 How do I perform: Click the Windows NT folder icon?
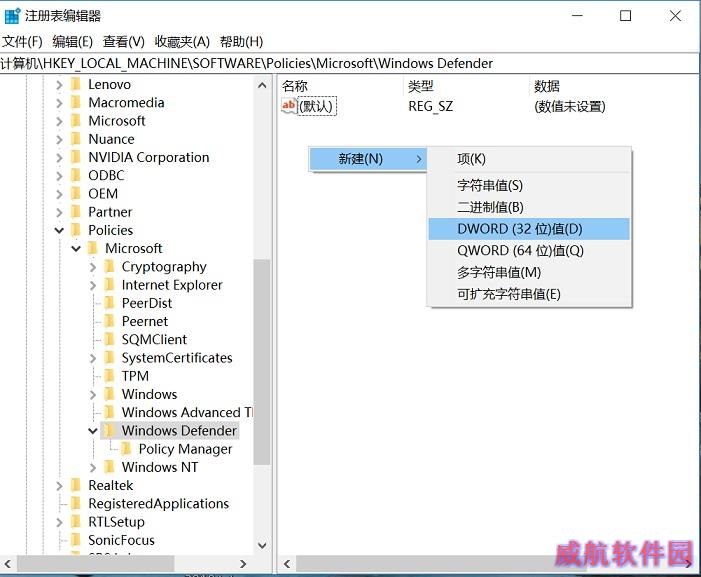(110, 467)
